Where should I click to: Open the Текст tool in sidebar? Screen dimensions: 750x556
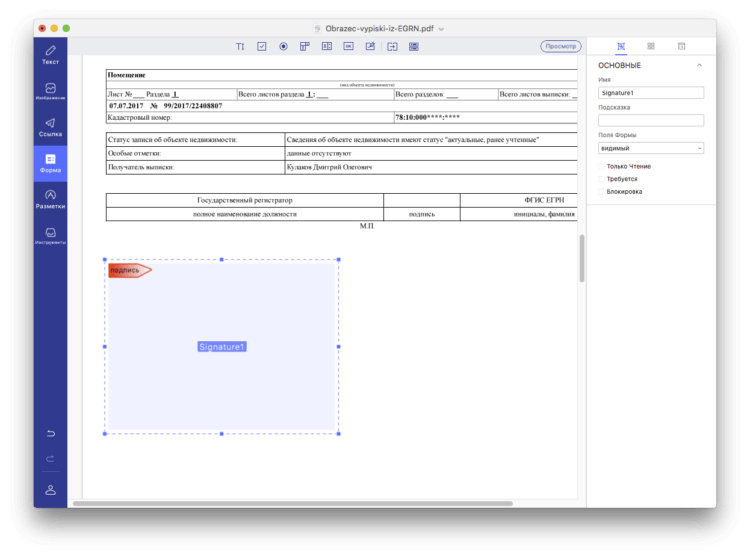tap(50, 55)
